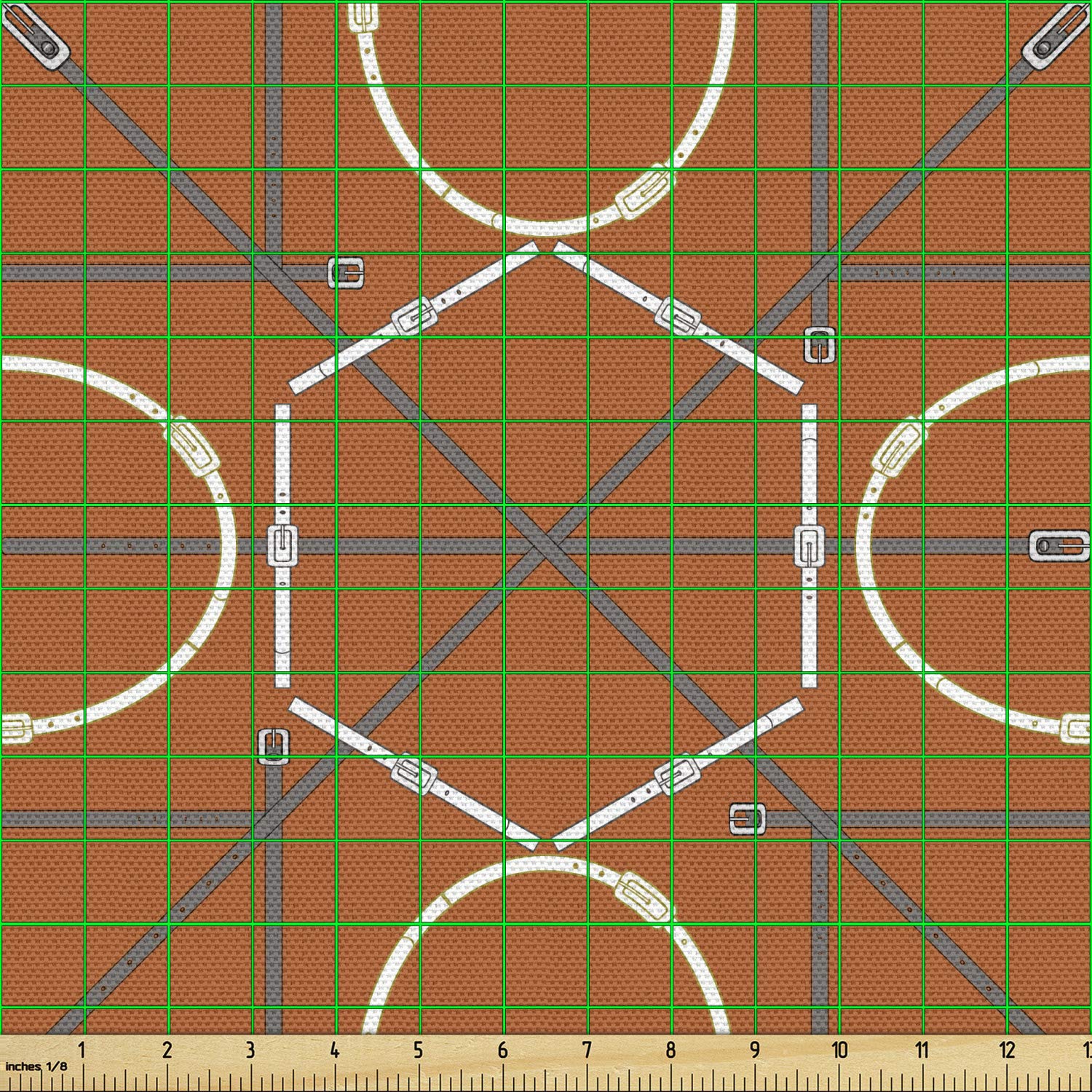Click the number 8 on the ruler
The image size is (1092, 1092).
coord(670,1051)
